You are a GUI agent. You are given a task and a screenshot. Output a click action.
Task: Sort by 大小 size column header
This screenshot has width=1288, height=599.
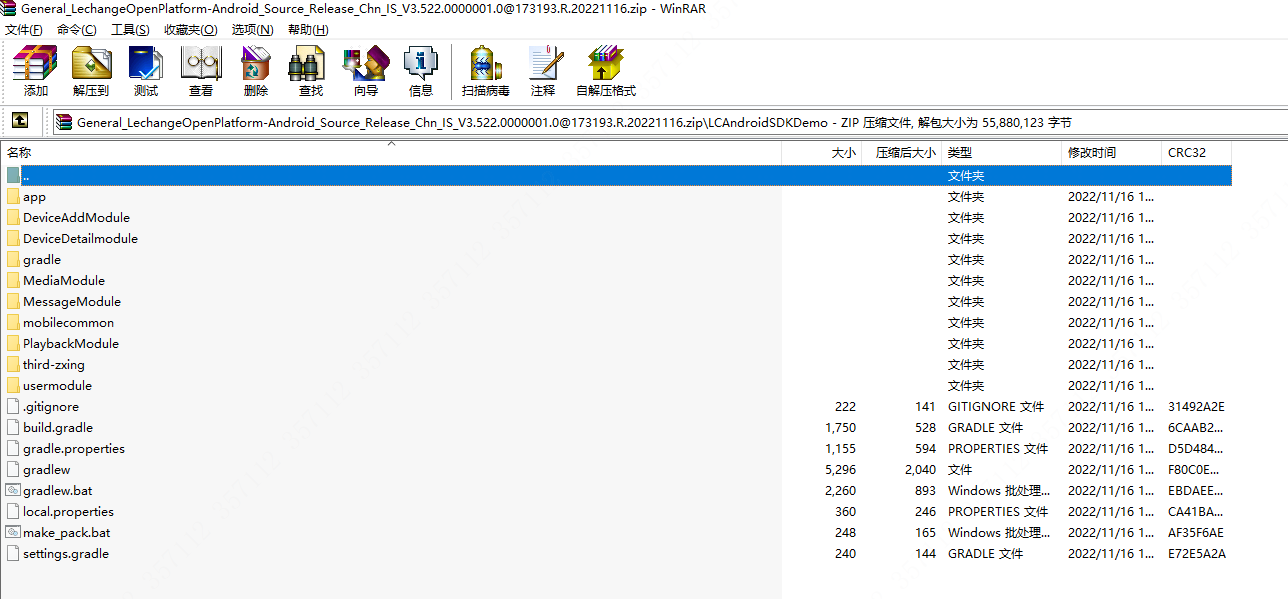coord(843,153)
